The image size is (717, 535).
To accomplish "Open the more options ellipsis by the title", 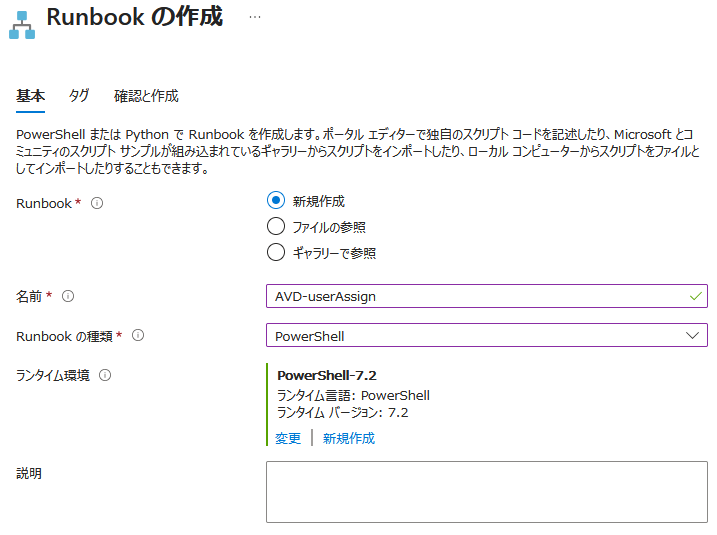I will (x=255, y=17).
